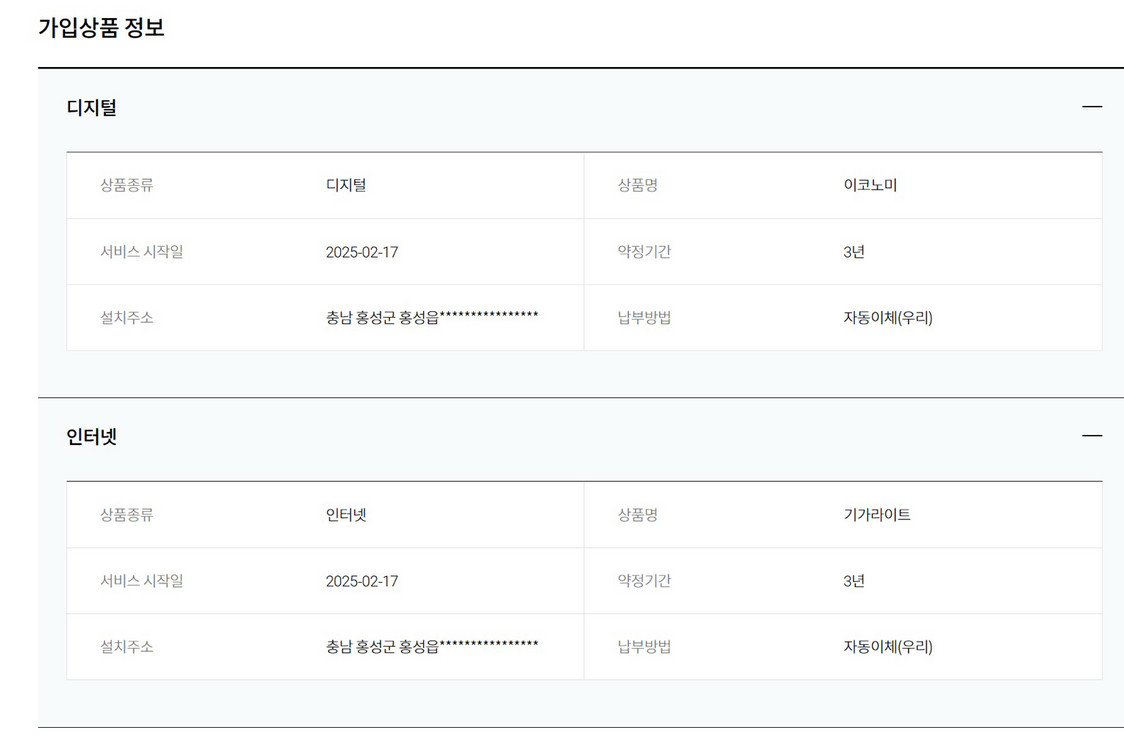Click the 인터넷 service start date 2025-02-17
Image resolution: width=1124 pixels, height=750 pixels.
[362, 582]
